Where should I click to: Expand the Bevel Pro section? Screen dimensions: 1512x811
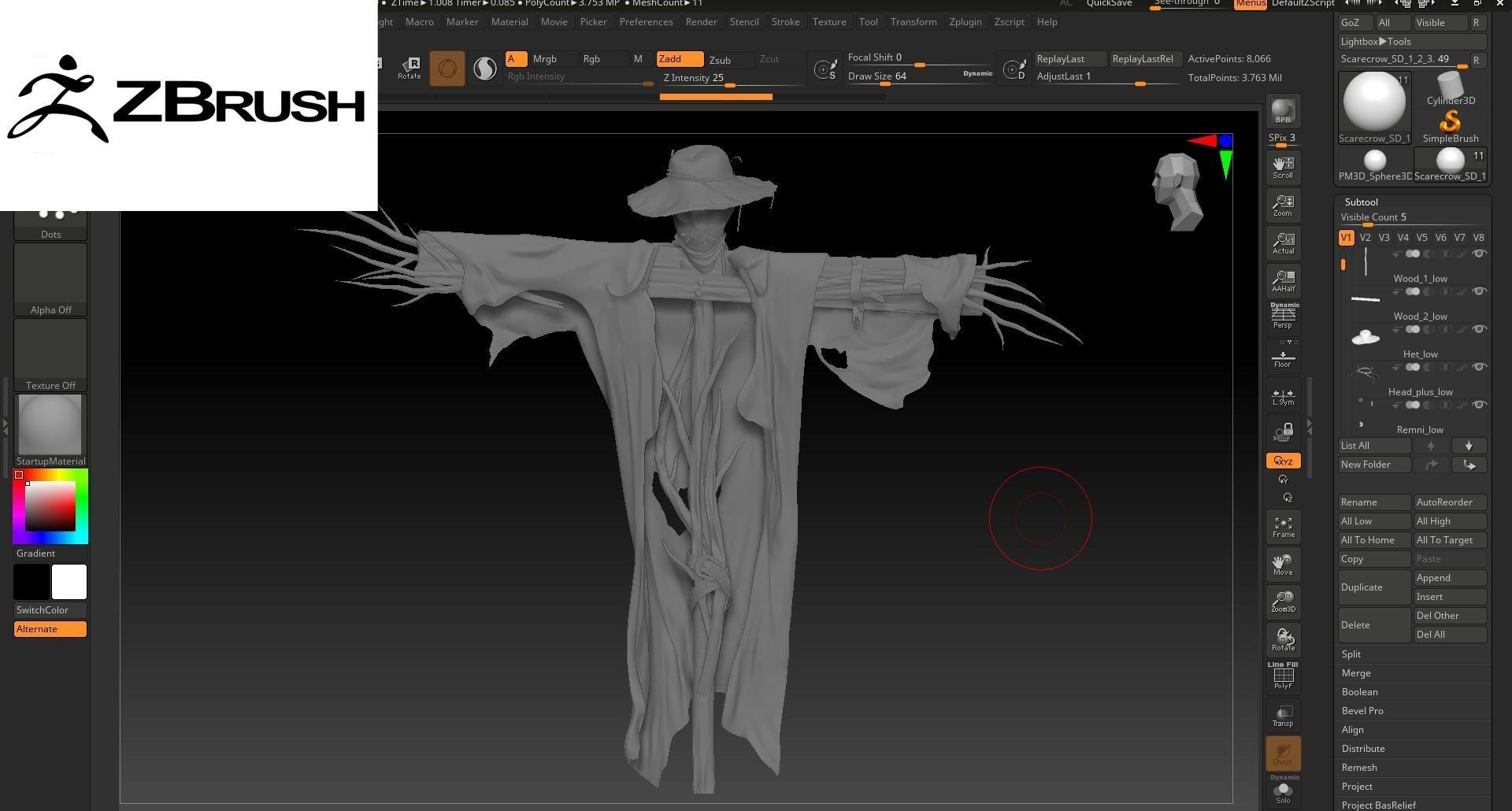tap(1362, 711)
